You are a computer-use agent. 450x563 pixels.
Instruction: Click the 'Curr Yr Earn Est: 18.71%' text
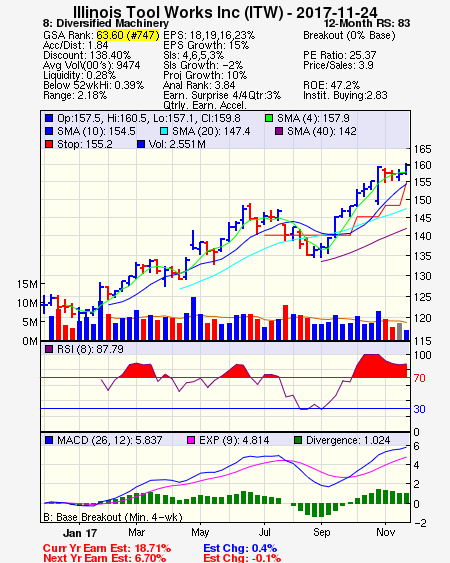coord(107,549)
